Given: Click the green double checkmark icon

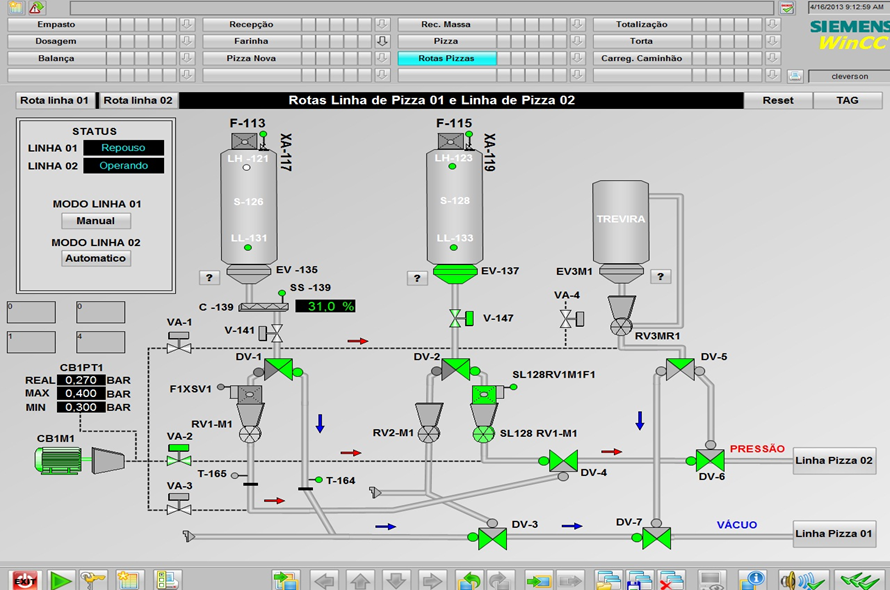Looking at the screenshot, I should pyautogui.click(x=859, y=580).
